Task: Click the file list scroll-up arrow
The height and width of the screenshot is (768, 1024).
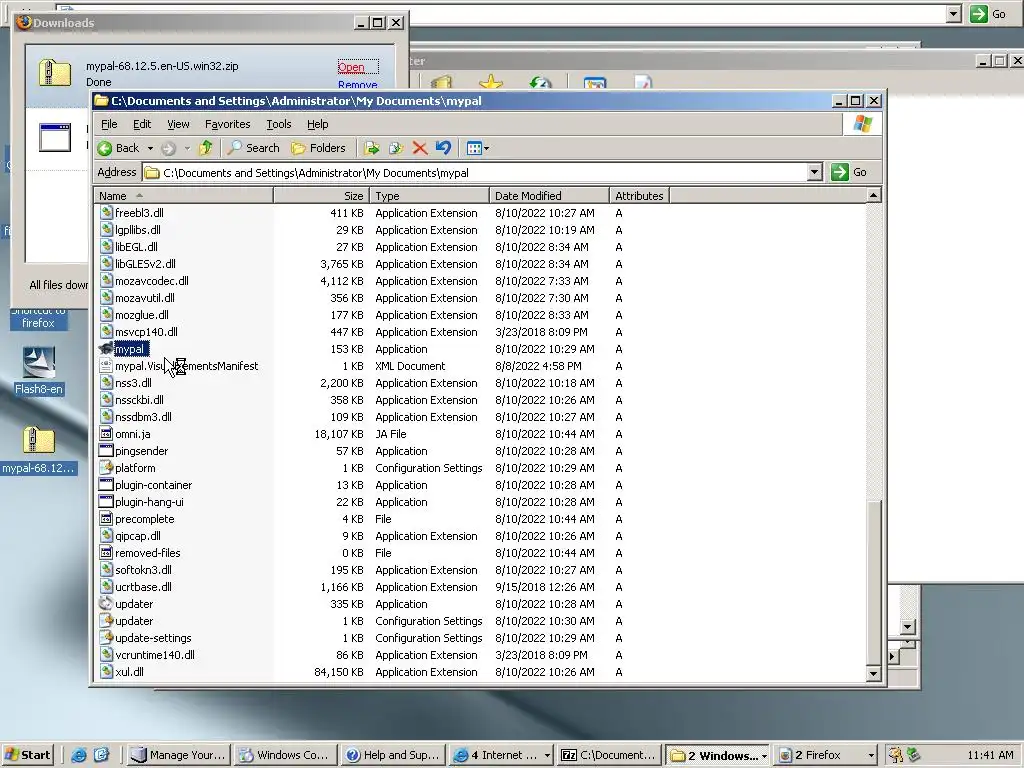Action: [873, 195]
